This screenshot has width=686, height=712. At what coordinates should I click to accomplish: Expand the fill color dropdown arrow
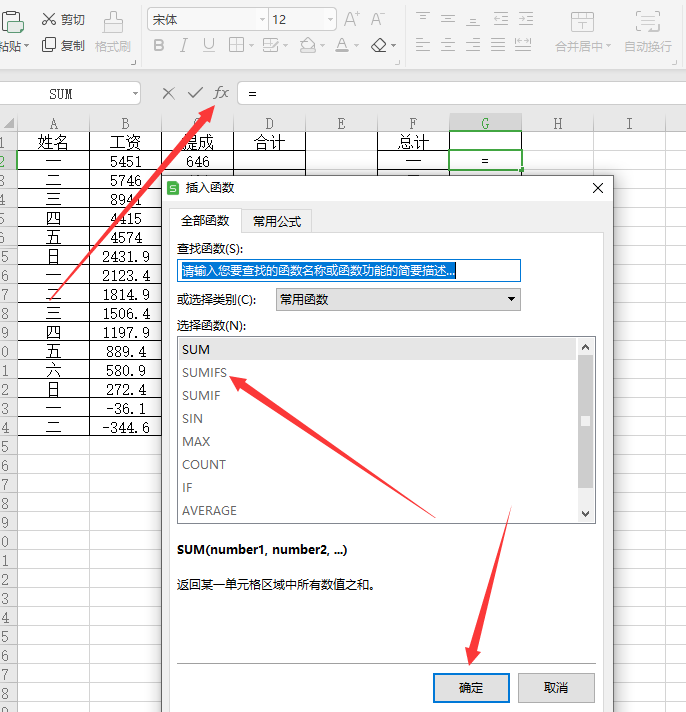pyautogui.click(x=322, y=45)
